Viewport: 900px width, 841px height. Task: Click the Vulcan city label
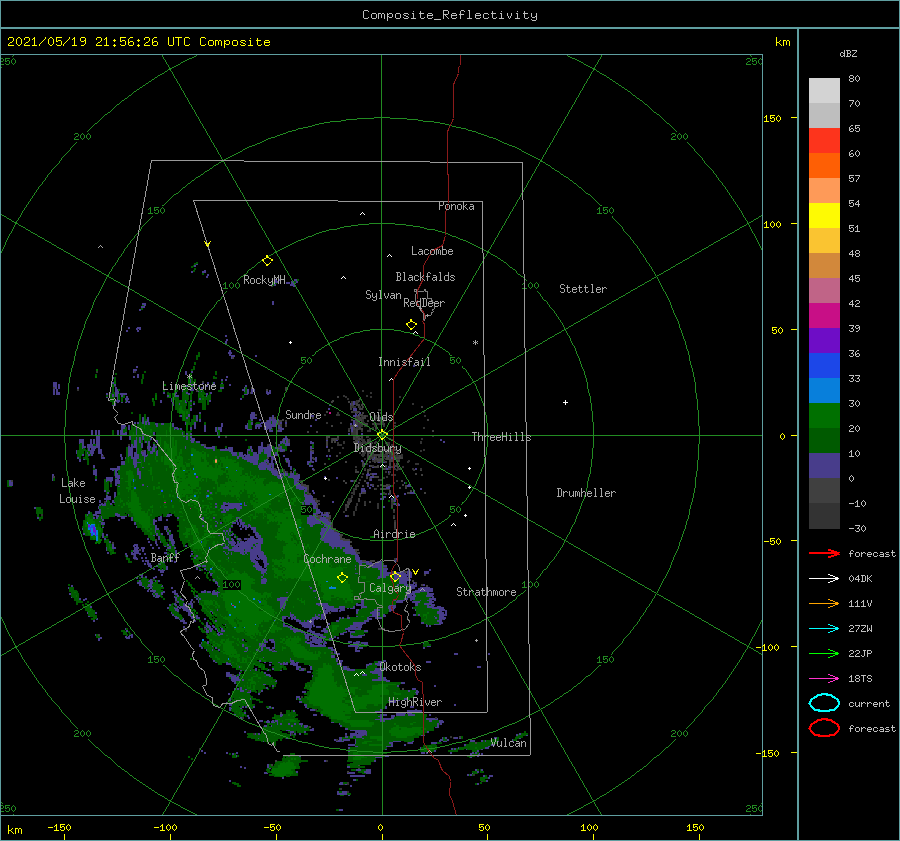pyautogui.click(x=508, y=743)
